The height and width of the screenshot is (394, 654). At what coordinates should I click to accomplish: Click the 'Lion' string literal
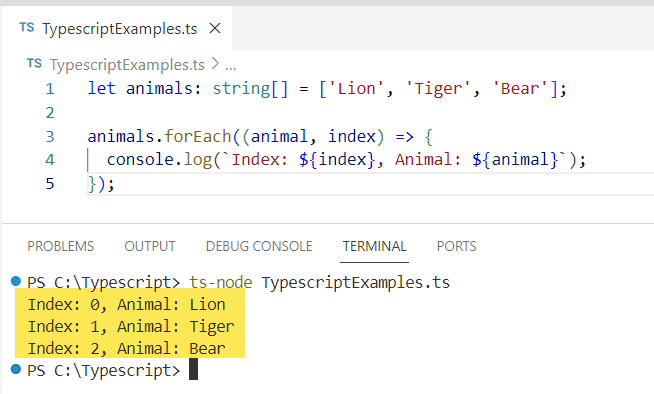coord(357,89)
